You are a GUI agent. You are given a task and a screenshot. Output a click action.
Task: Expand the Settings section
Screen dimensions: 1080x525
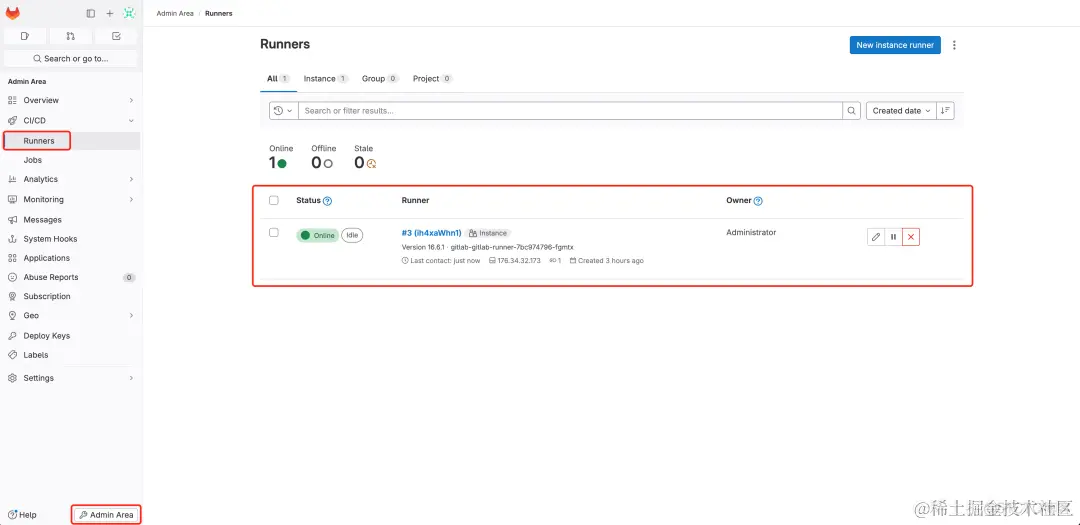(72, 378)
